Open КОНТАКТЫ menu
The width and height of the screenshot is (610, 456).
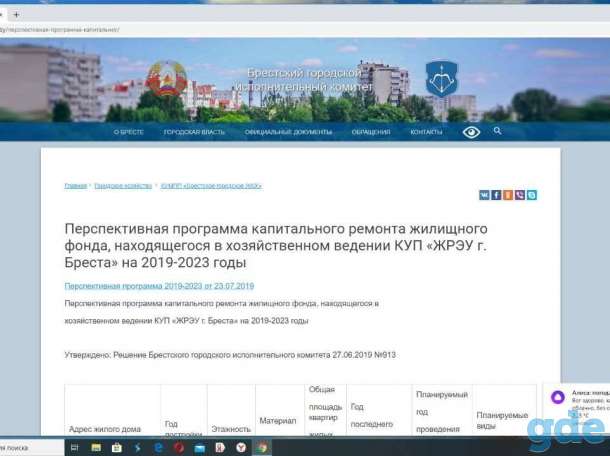point(426,132)
